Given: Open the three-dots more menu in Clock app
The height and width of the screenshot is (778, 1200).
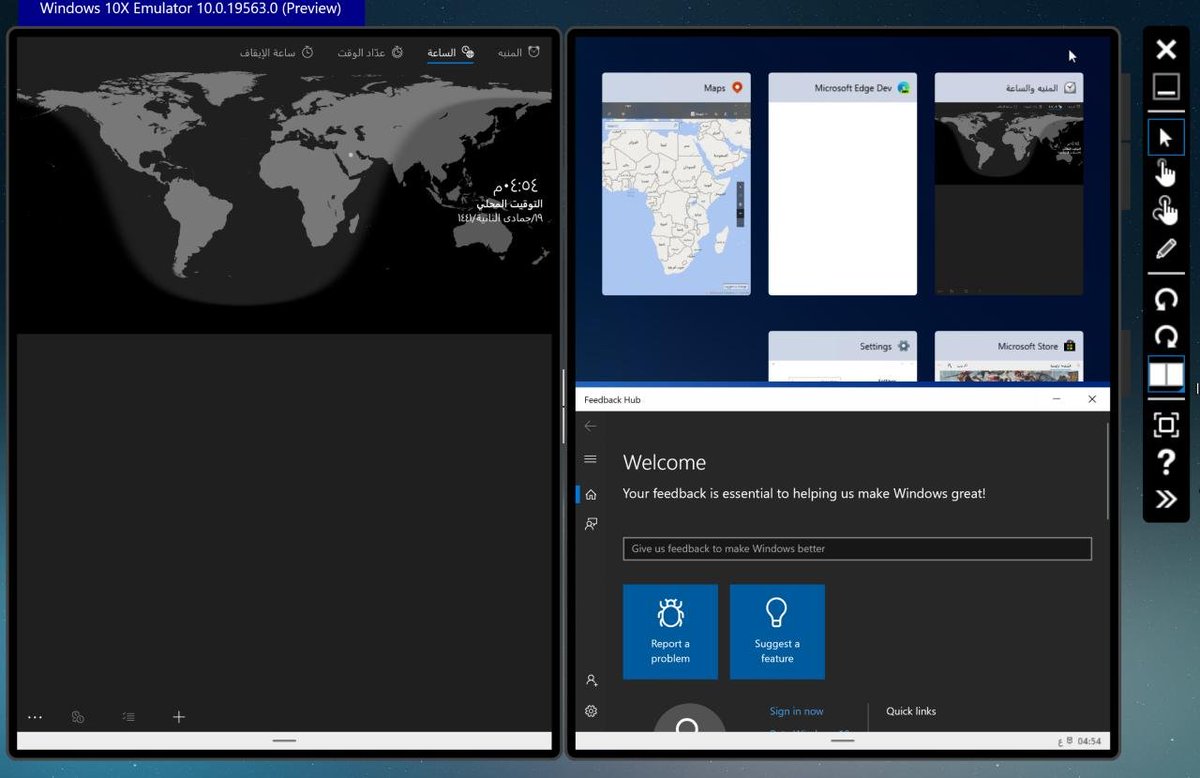Looking at the screenshot, I should pos(35,717).
